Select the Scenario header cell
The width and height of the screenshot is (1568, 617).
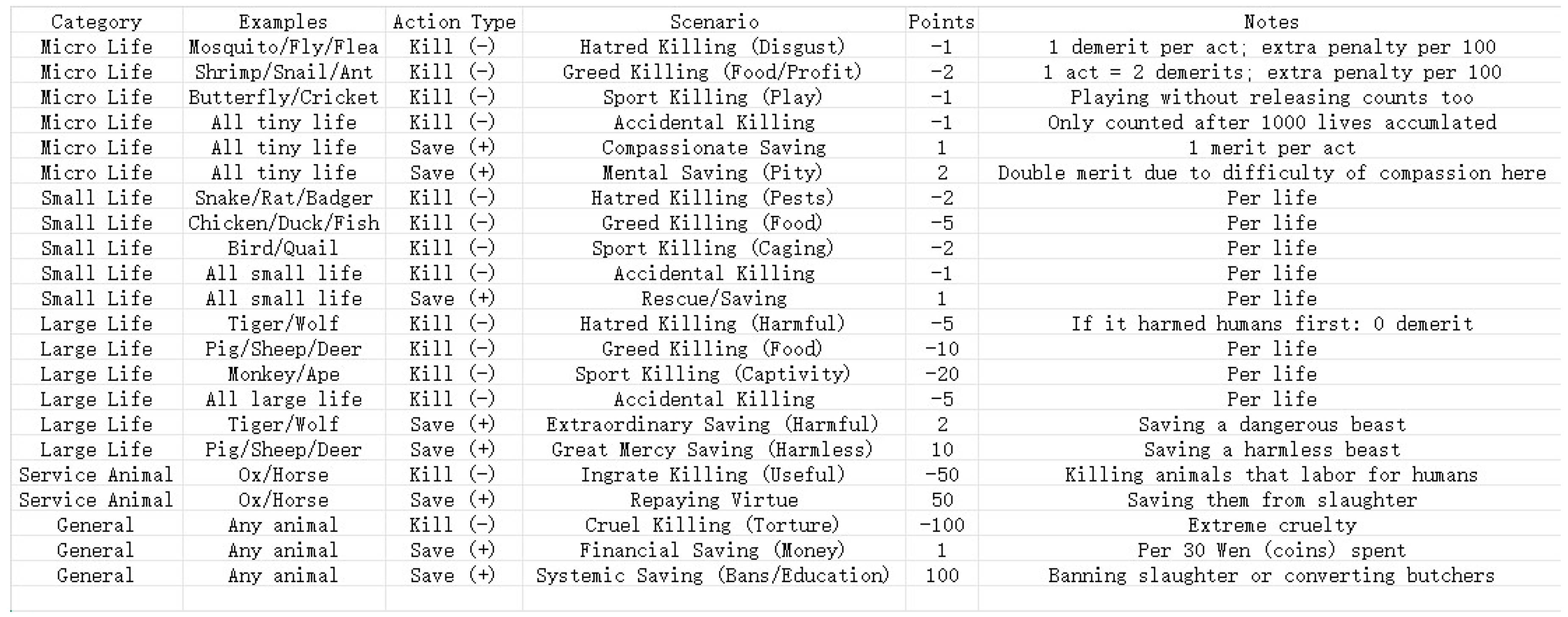714,22
